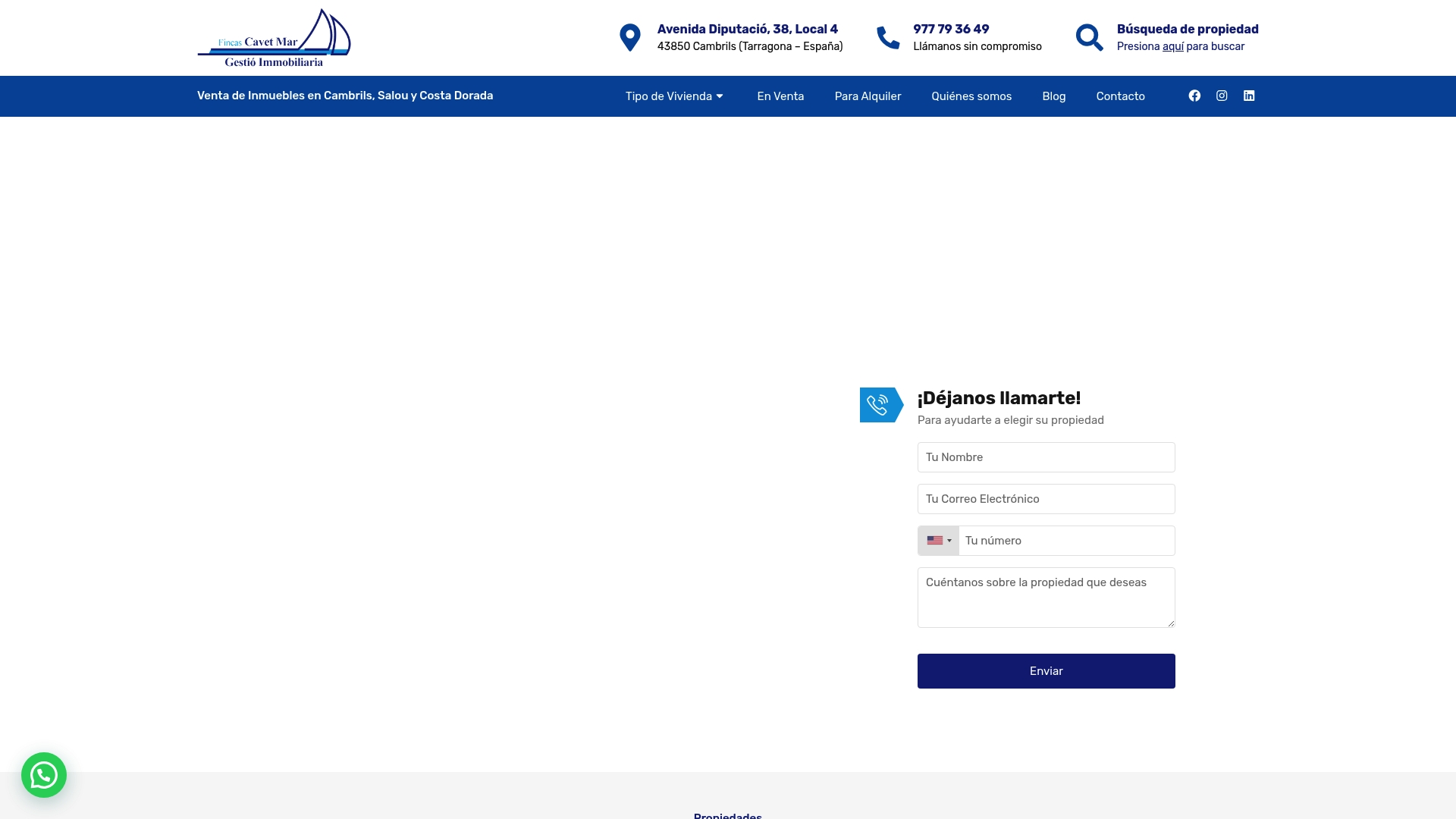Click the Fincas Cavet Mar sailboat logo
1456x819 pixels.
point(274,38)
